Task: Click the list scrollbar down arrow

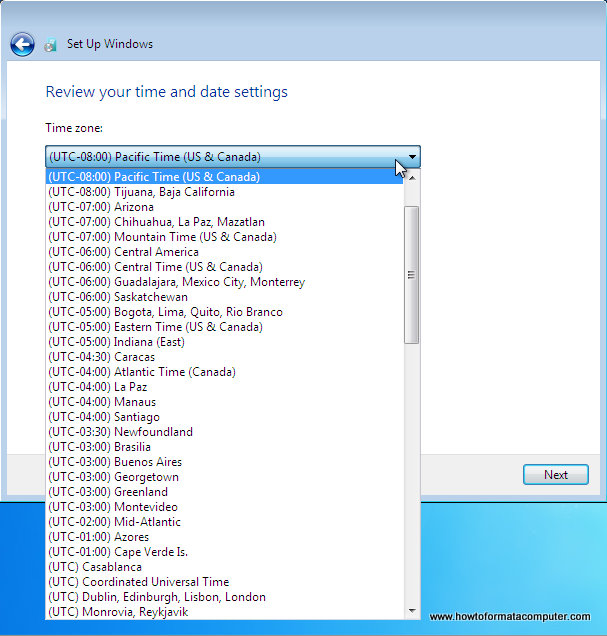Action: (412, 611)
